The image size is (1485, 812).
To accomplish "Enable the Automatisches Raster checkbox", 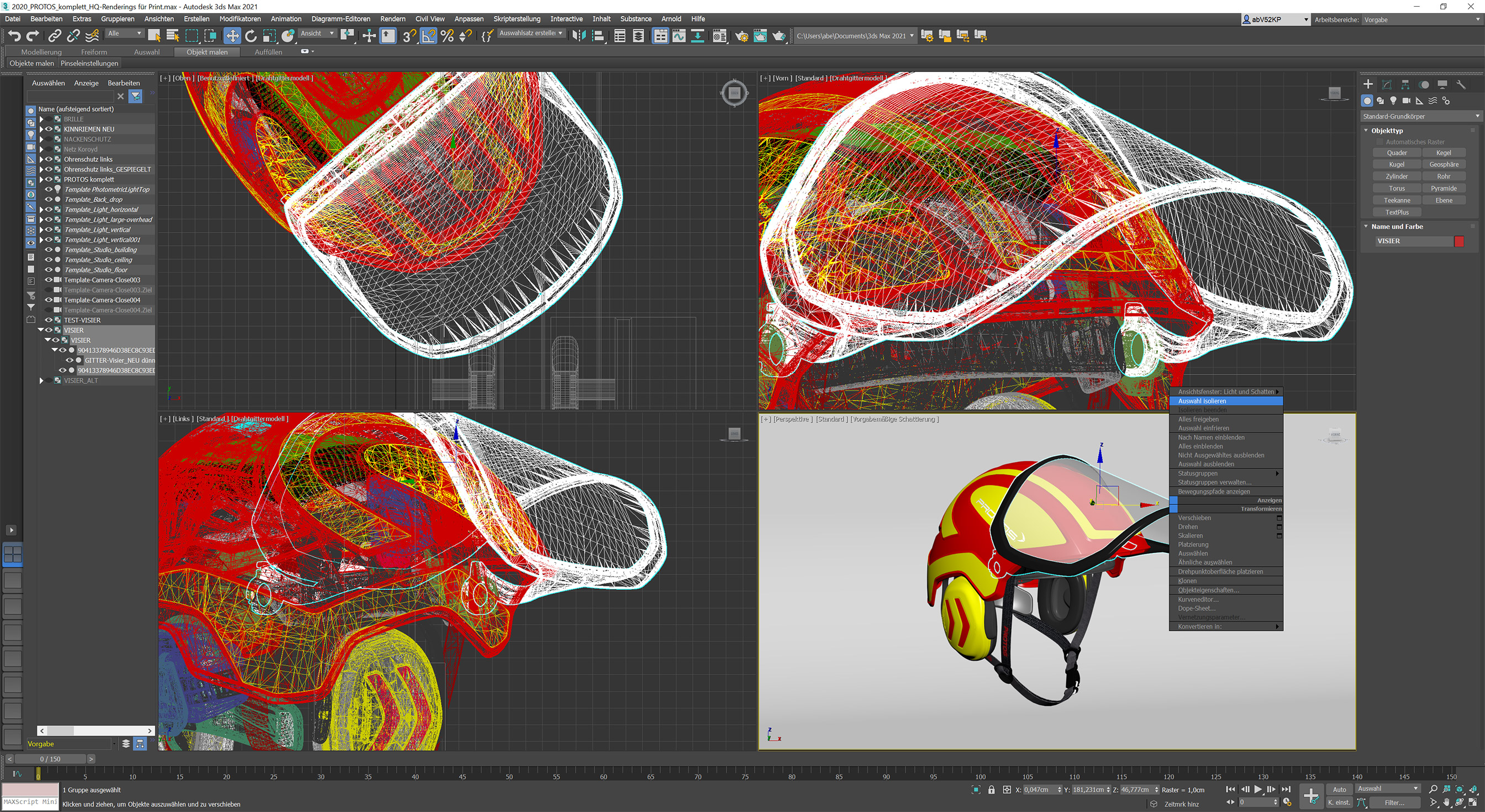I will (1380, 142).
